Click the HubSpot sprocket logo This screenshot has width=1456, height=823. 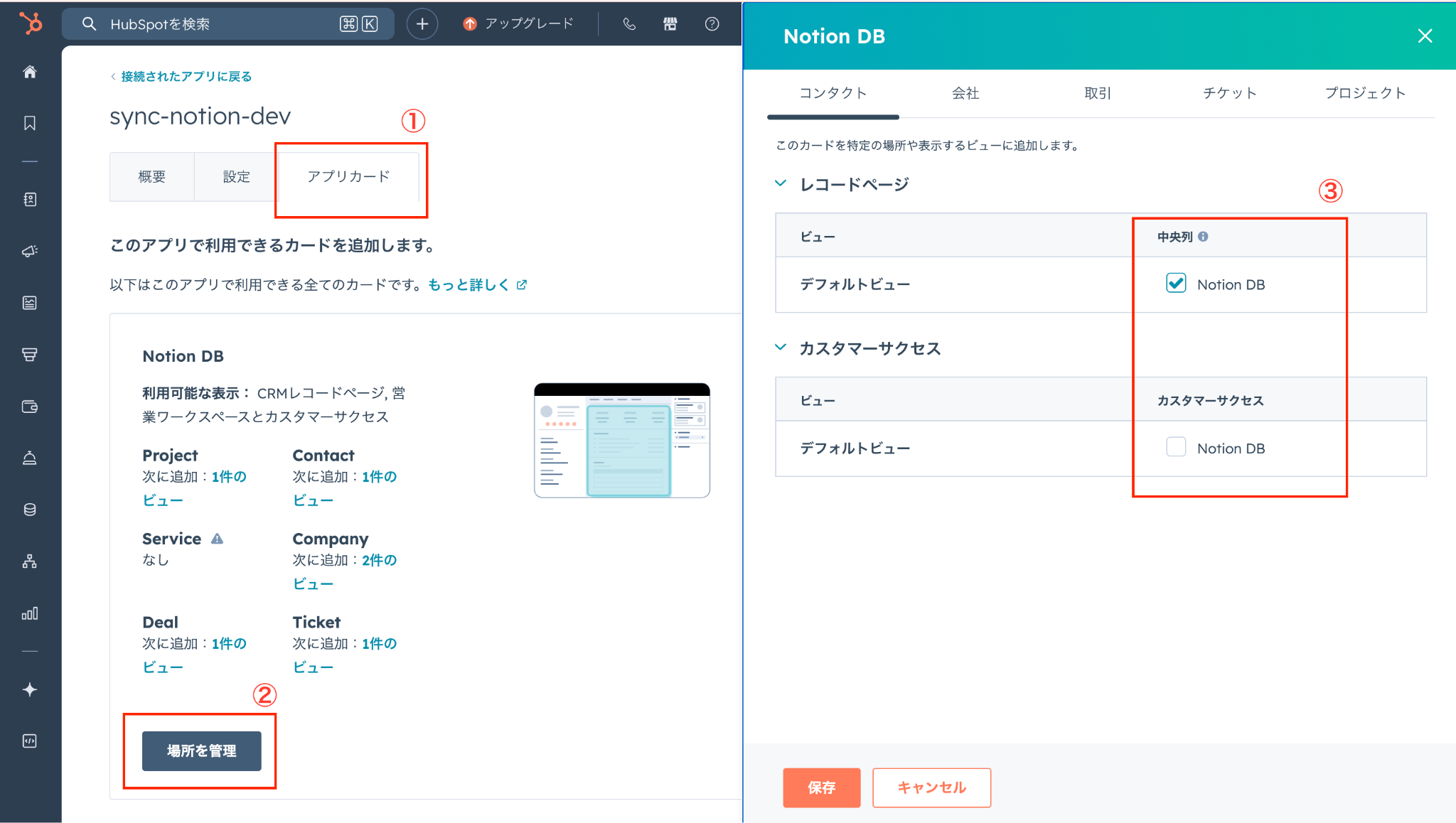pos(31,23)
